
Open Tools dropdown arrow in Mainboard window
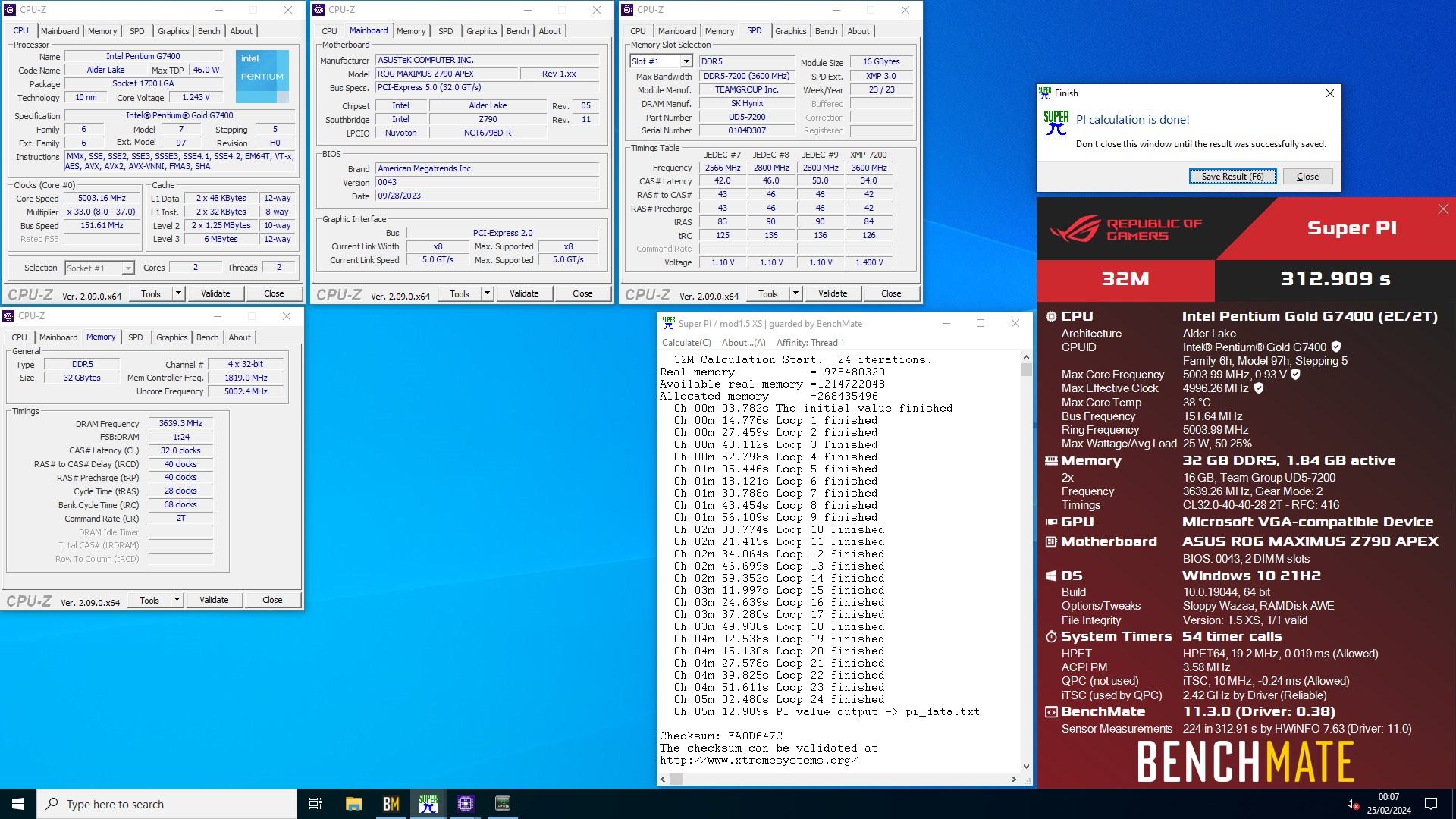tap(487, 293)
